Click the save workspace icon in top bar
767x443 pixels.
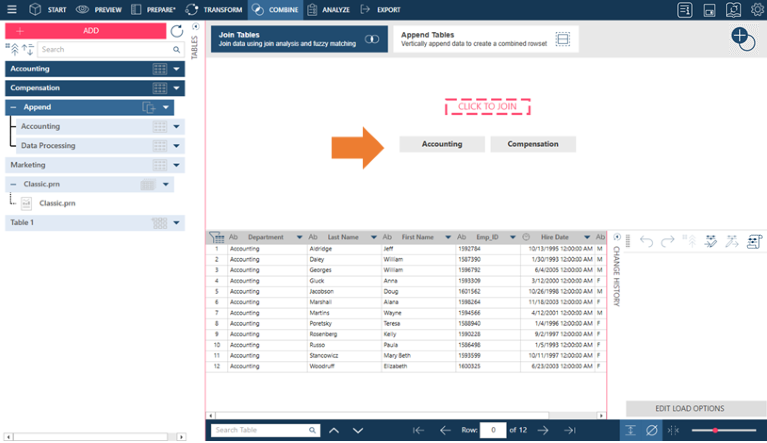pyautogui.click(x=709, y=10)
